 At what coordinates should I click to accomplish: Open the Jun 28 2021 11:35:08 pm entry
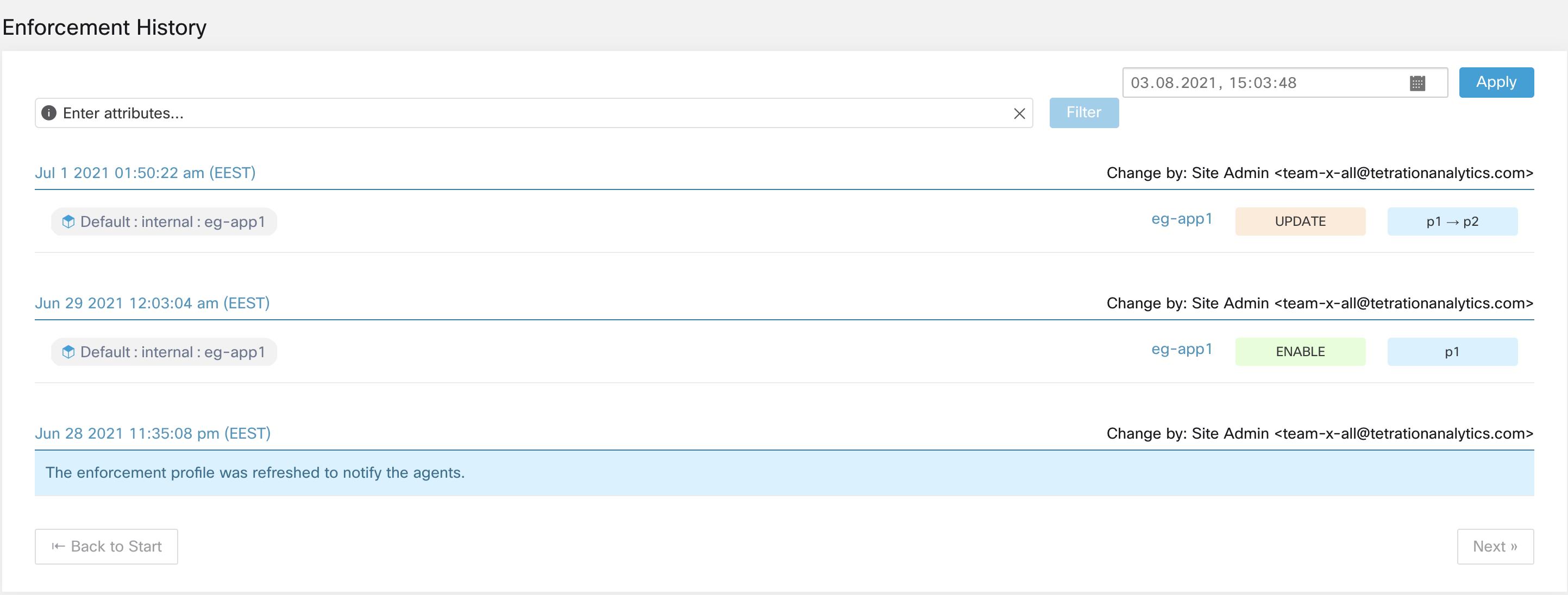click(153, 433)
